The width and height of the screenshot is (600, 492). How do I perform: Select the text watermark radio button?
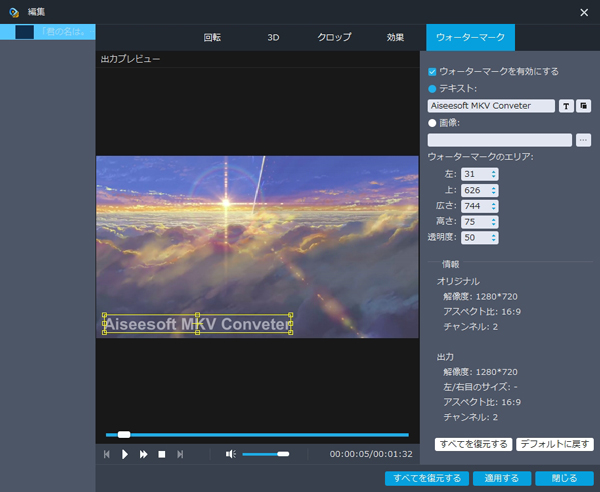pos(432,89)
